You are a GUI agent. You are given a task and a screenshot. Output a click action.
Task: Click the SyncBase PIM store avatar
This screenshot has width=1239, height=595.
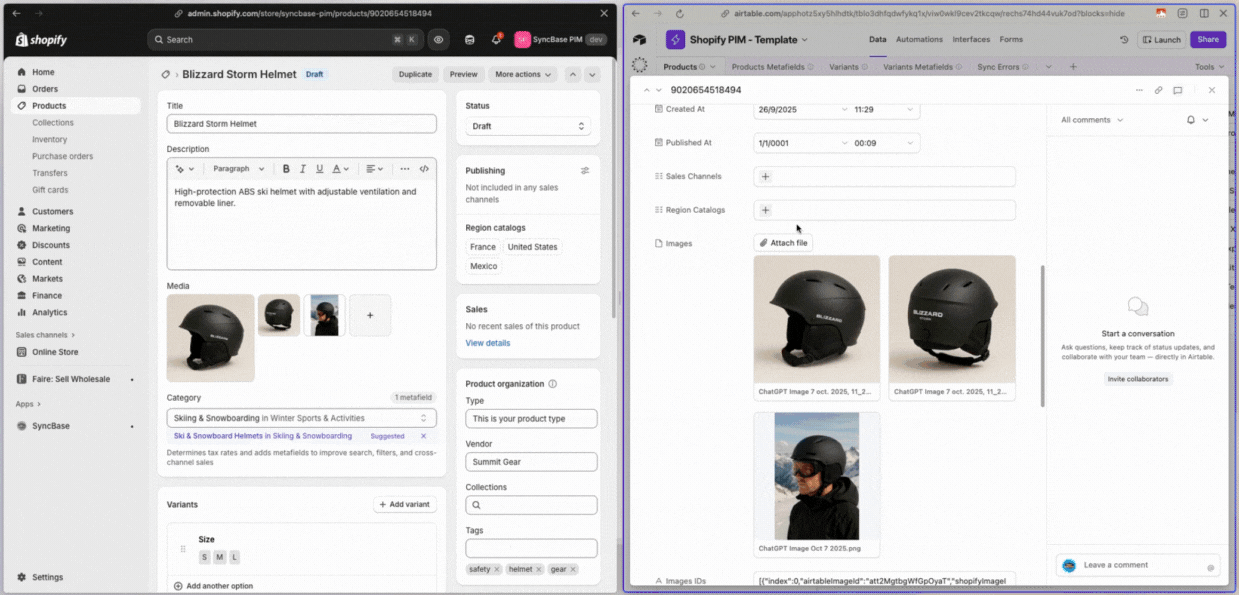click(522, 40)
